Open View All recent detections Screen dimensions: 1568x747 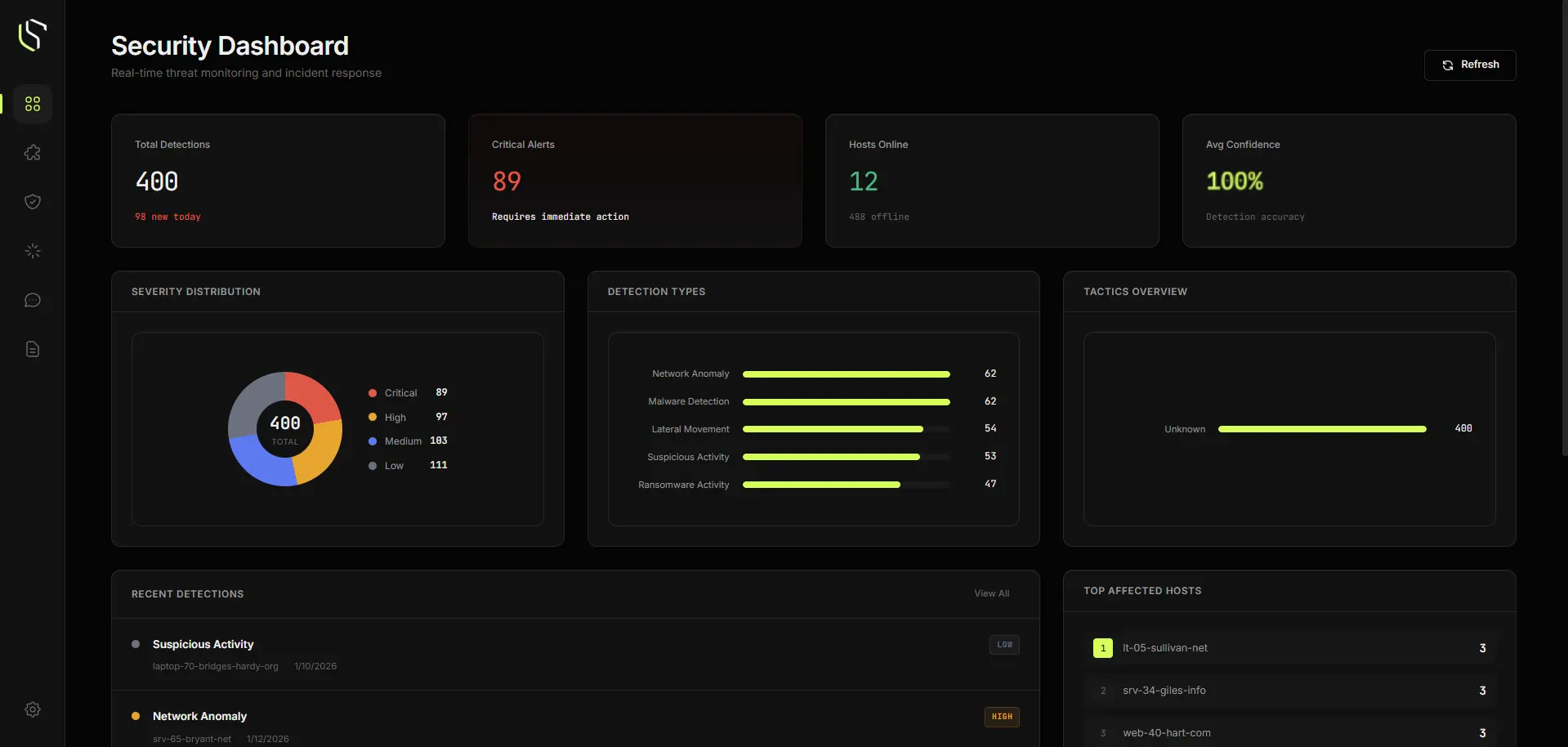click(991, 593)
